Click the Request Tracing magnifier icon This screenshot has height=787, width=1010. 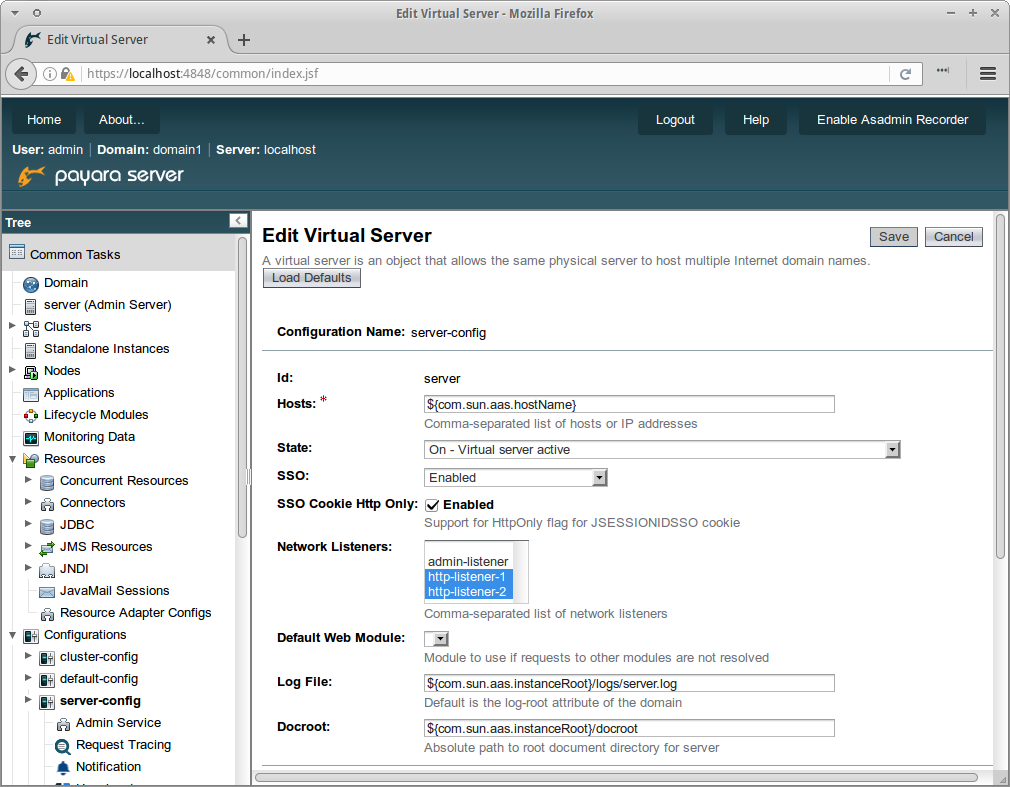[x=63, y=746]
